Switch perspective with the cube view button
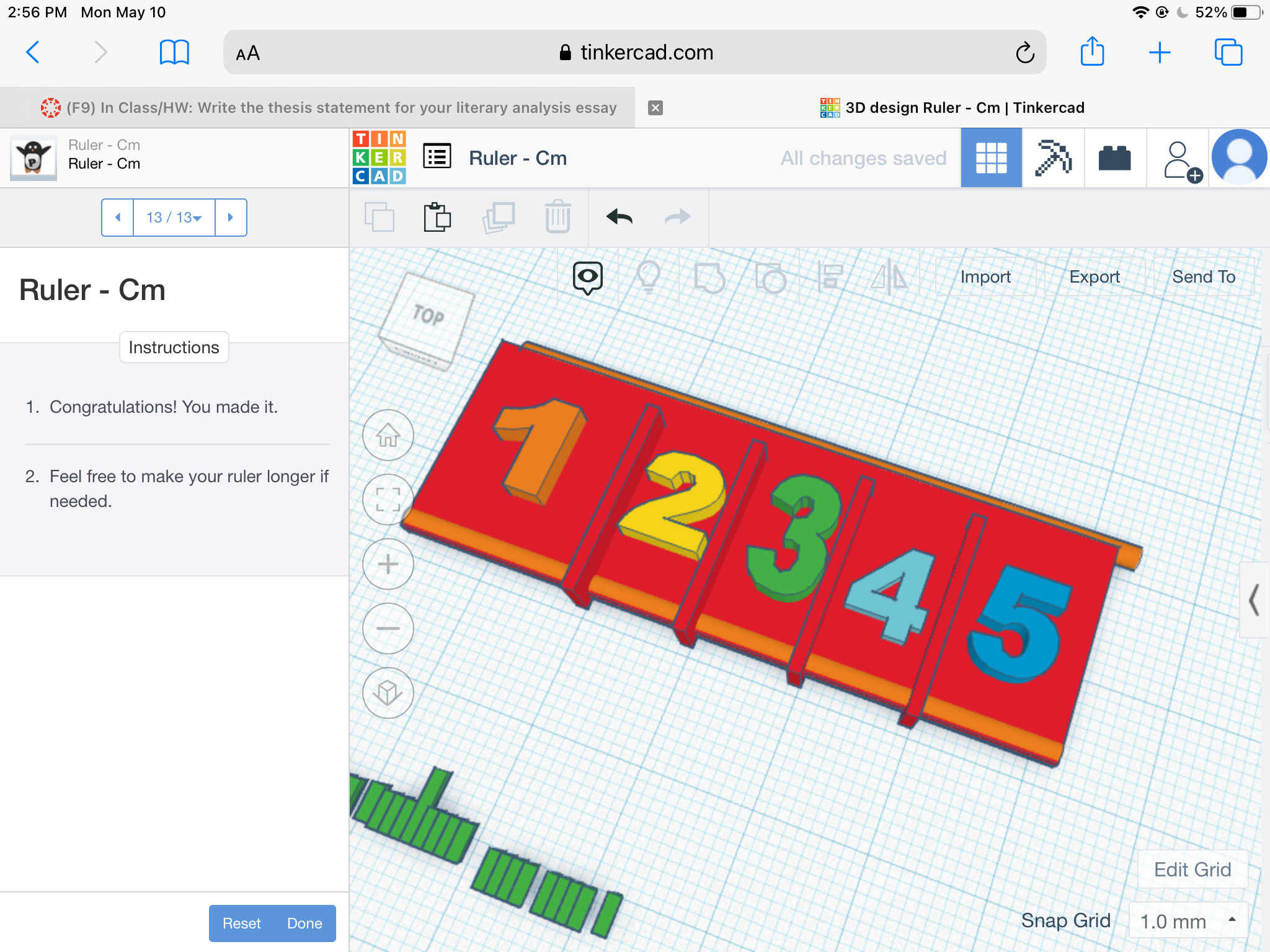Image resolution: width=1270 pixels, height=952 pixels. click(x=388, y=693)
